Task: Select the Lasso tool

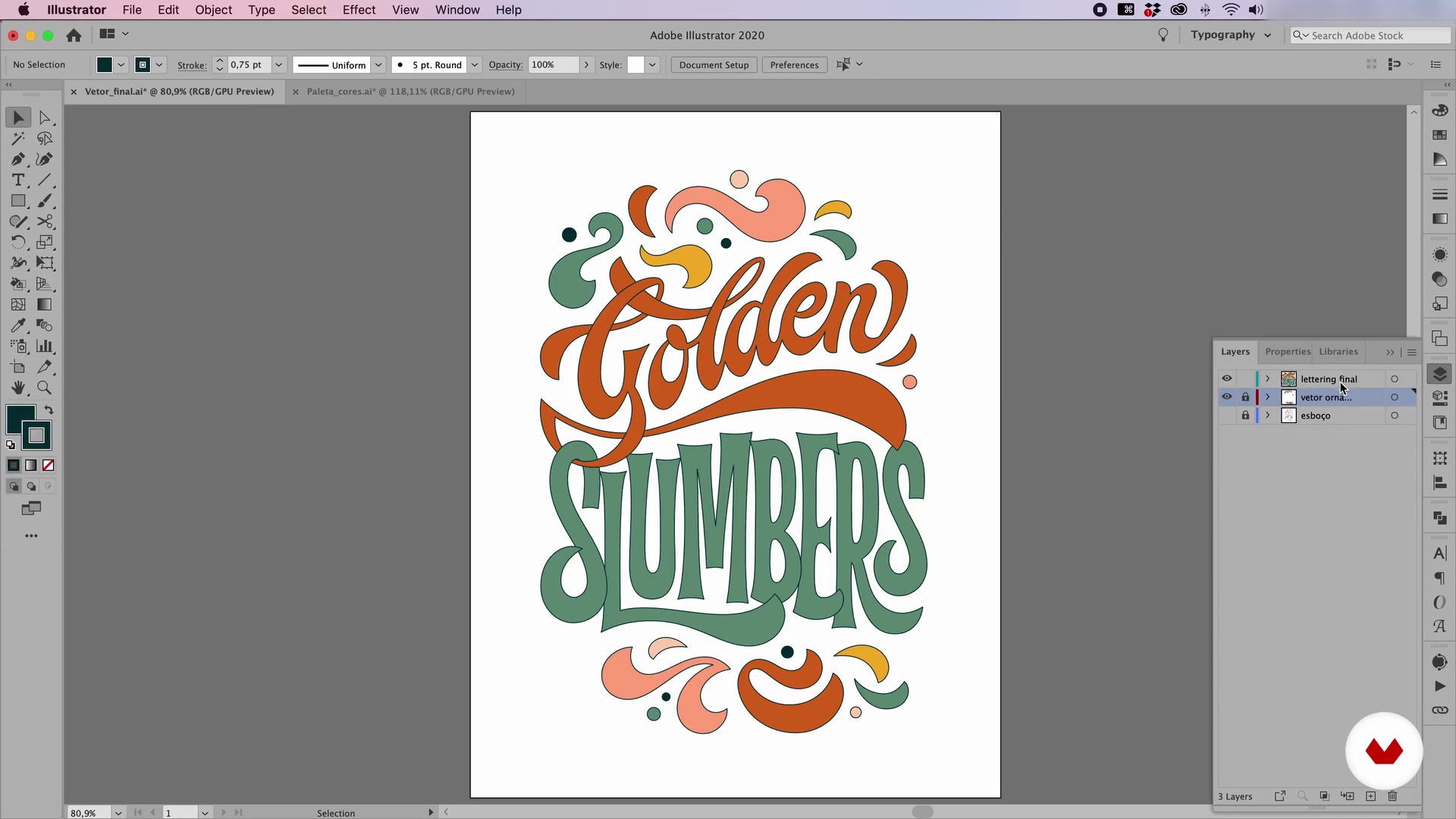Action: tap(45, 138)
